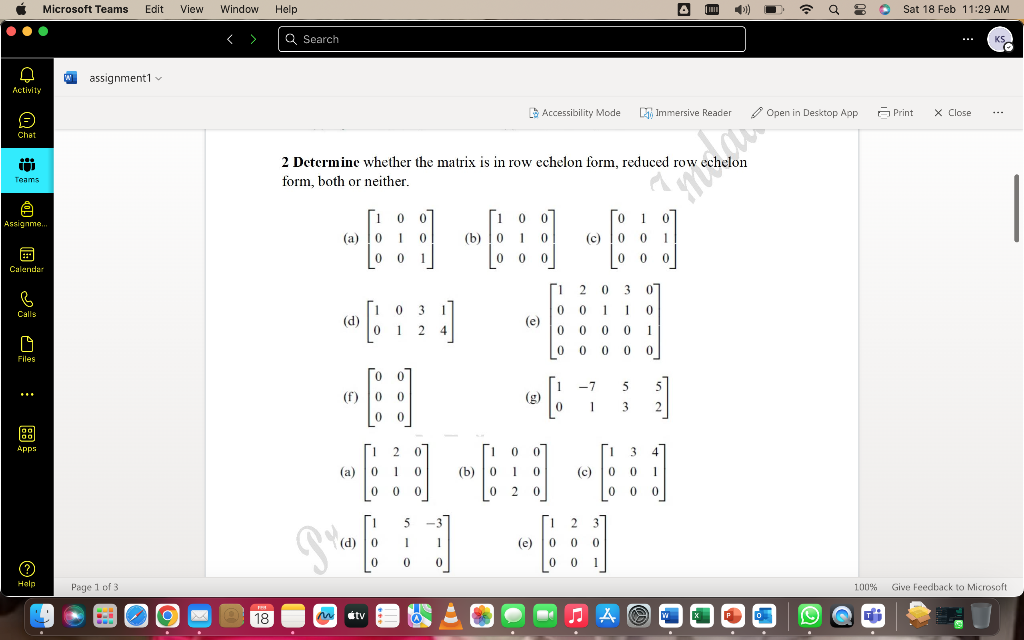Click inside the Teams search bar

tap(511, 39)
